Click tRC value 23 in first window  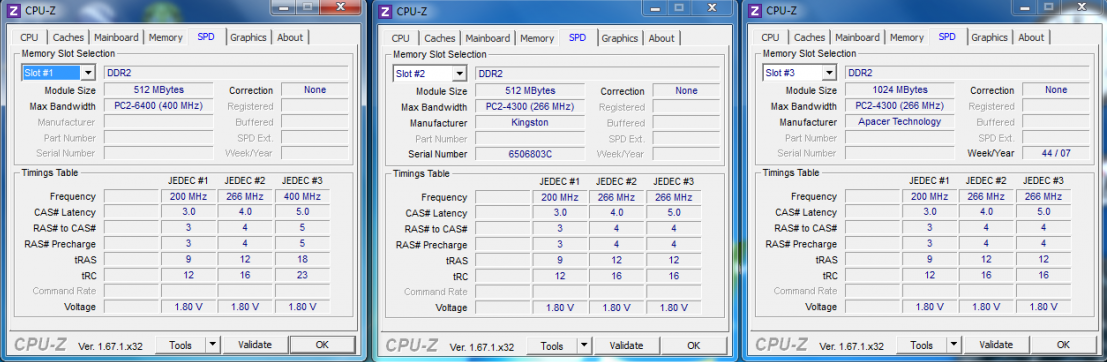pos(302,275)
